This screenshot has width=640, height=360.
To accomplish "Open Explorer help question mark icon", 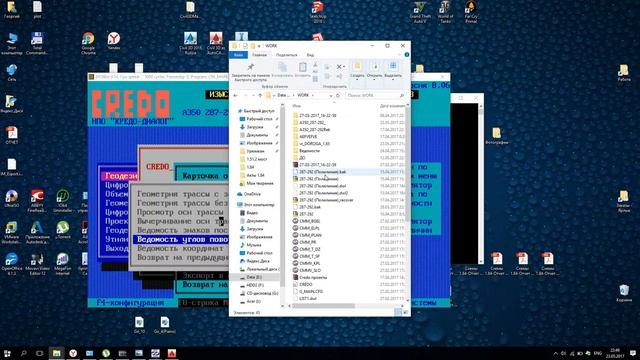I will [x=407, y=55].
